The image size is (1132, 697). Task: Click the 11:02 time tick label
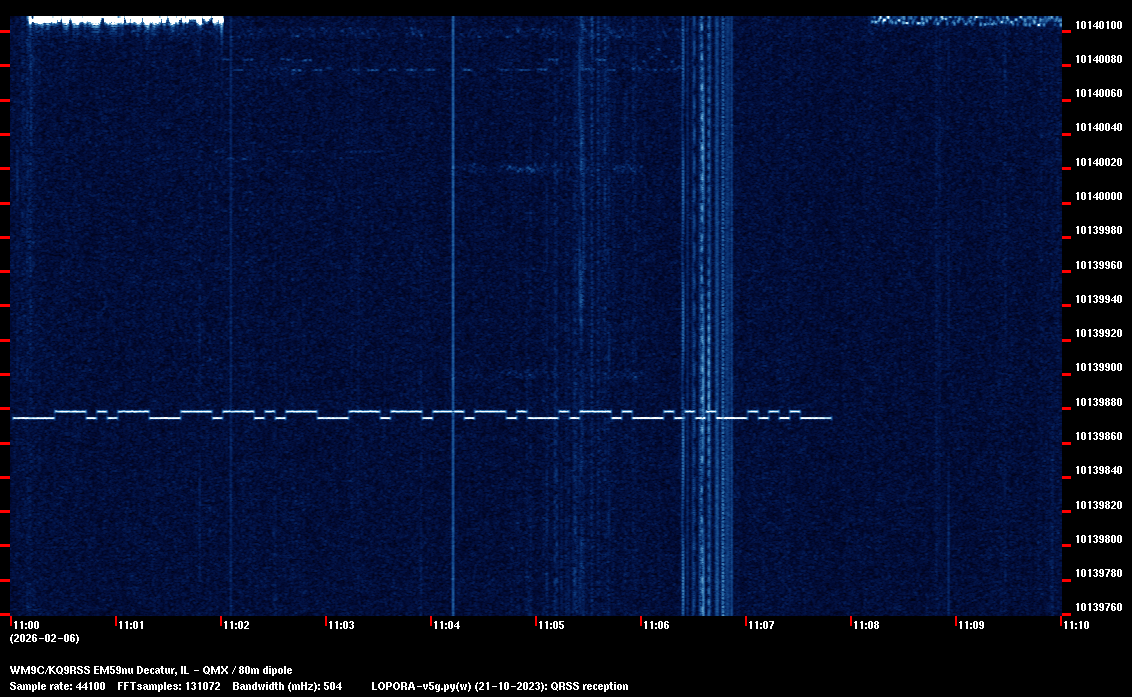pyautogui.click(x=236, y=626)
